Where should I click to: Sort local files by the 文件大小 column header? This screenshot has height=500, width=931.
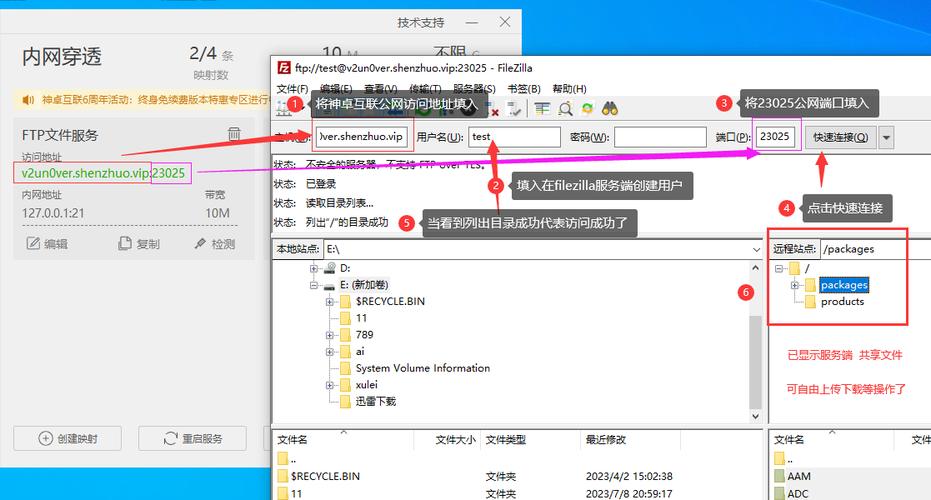(447, 440)
